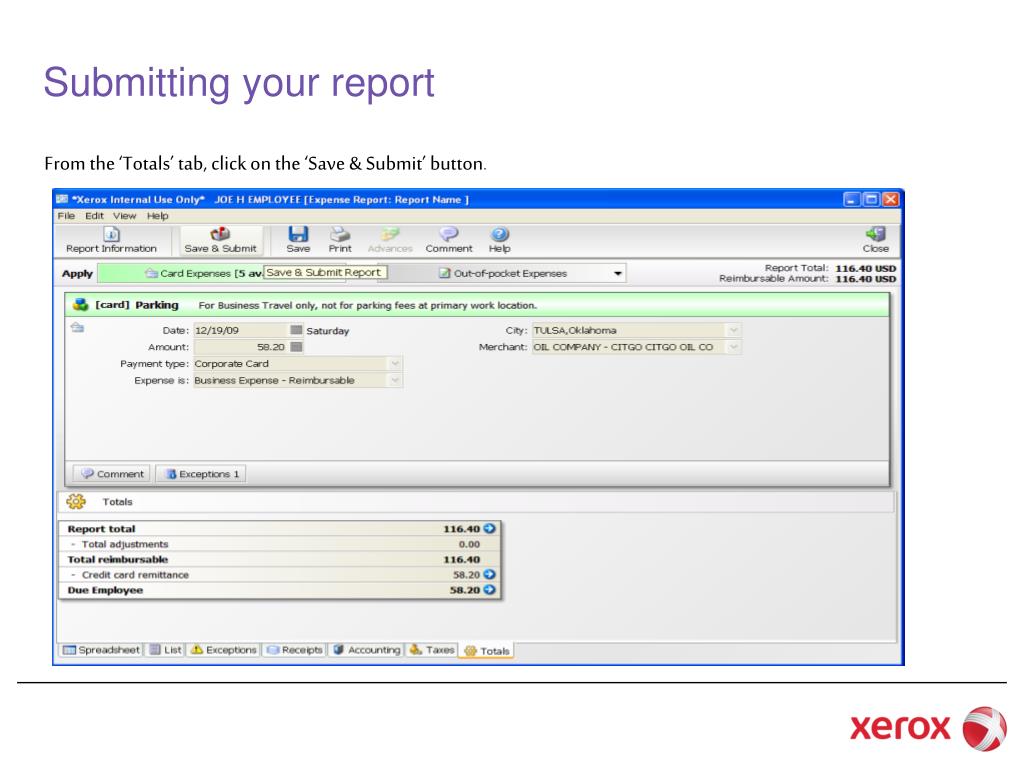Switch to the Spreadsheet tab
The height and width of the screenshot is (768, 1024).
(101, 650)
